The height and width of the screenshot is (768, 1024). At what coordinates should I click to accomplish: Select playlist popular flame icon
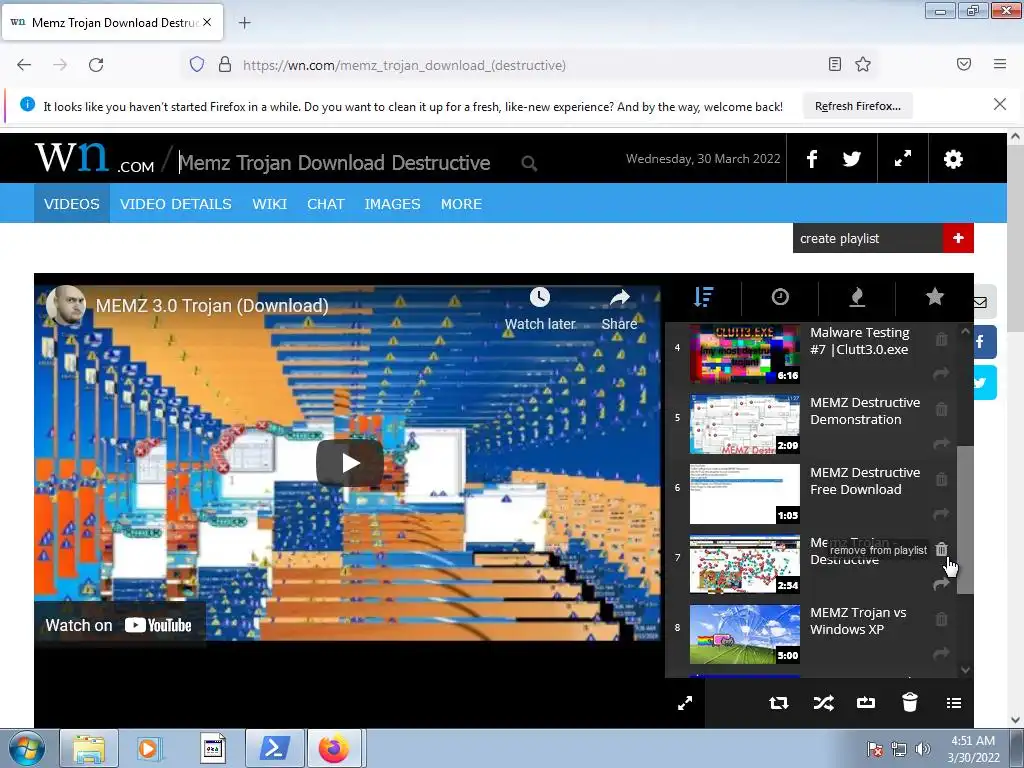coord(857,297)
